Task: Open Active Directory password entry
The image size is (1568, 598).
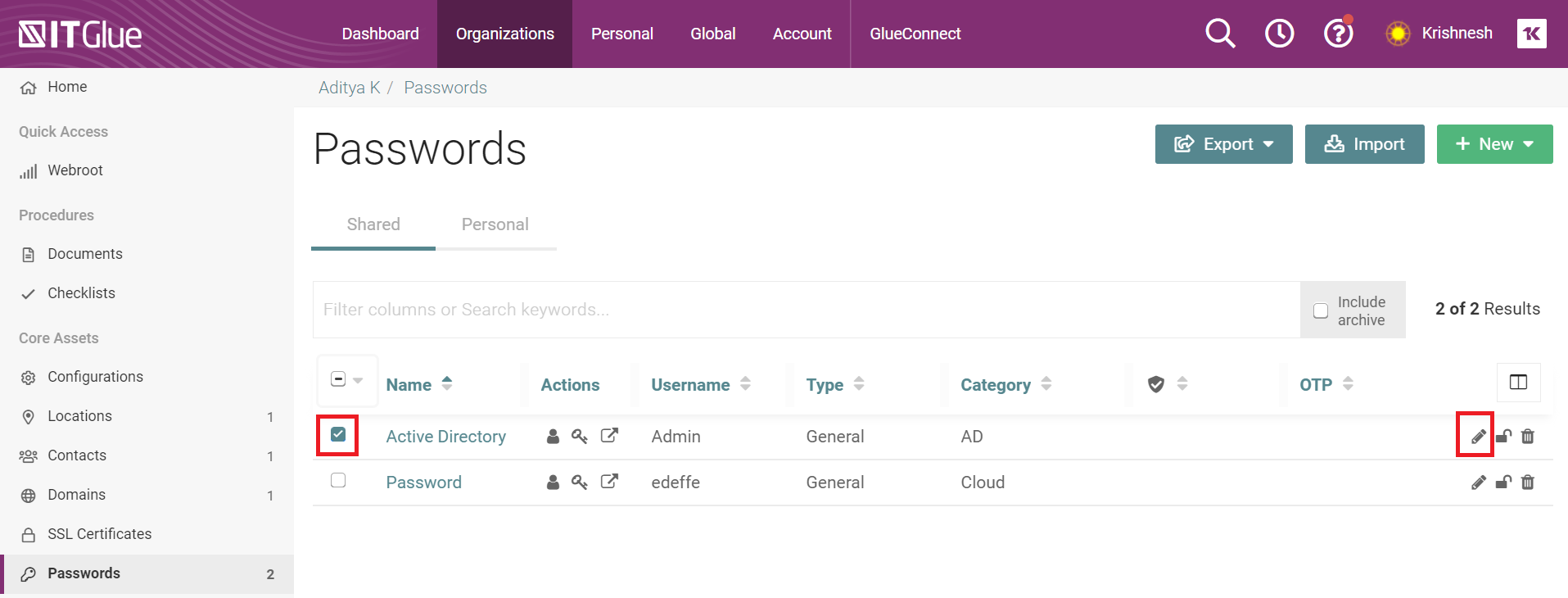Action: coord(445,437)
